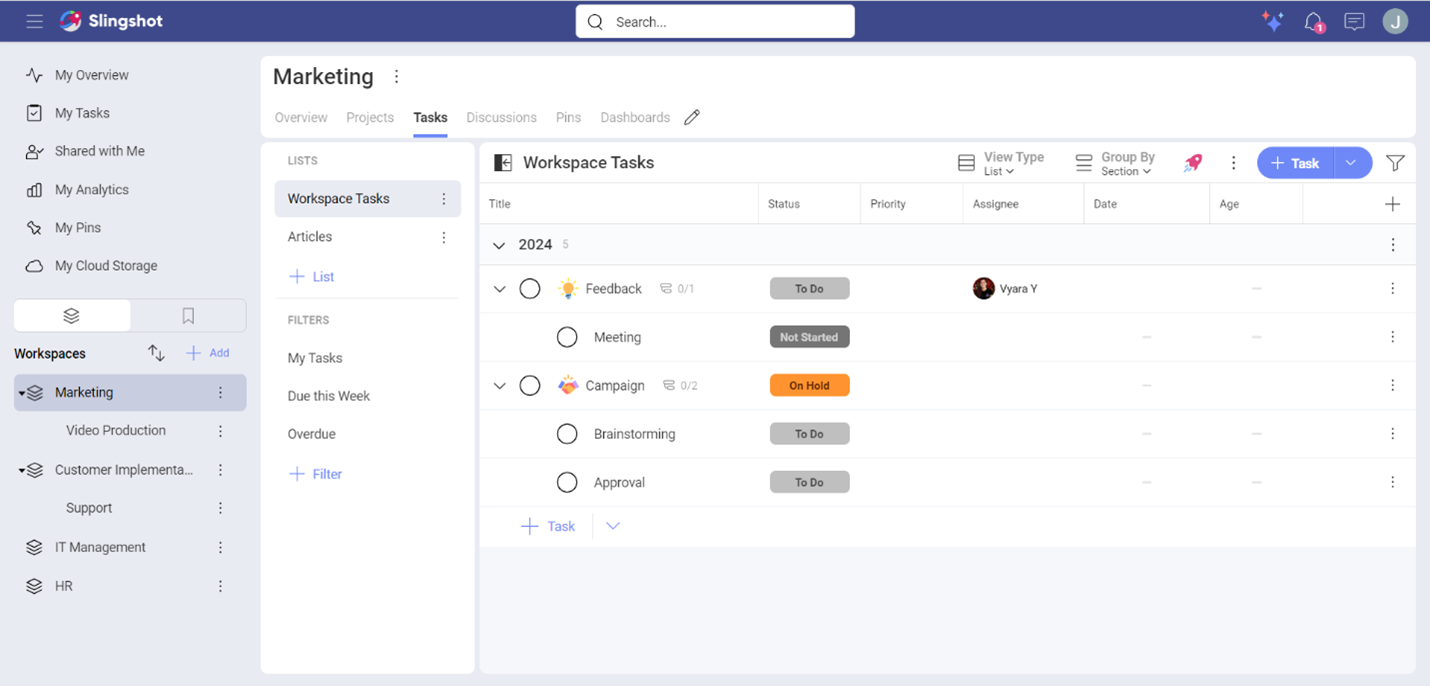The height and width of the screenshot is (686, 1430).
Task: Add new workspace with Add
Action: pyautogui.click(x=208, y=353)
